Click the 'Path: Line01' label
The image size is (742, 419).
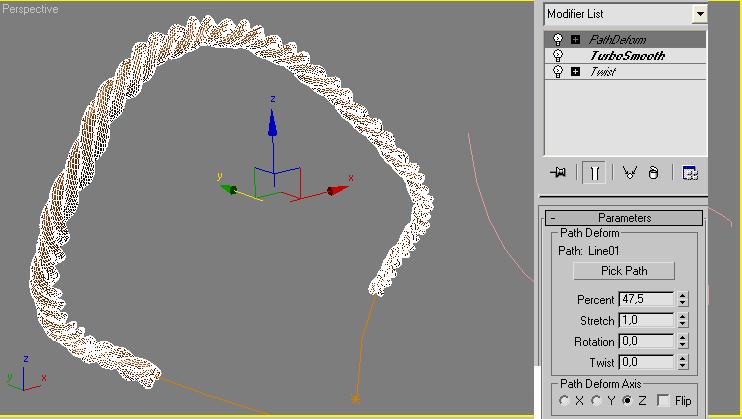click(x=589, y=251)
